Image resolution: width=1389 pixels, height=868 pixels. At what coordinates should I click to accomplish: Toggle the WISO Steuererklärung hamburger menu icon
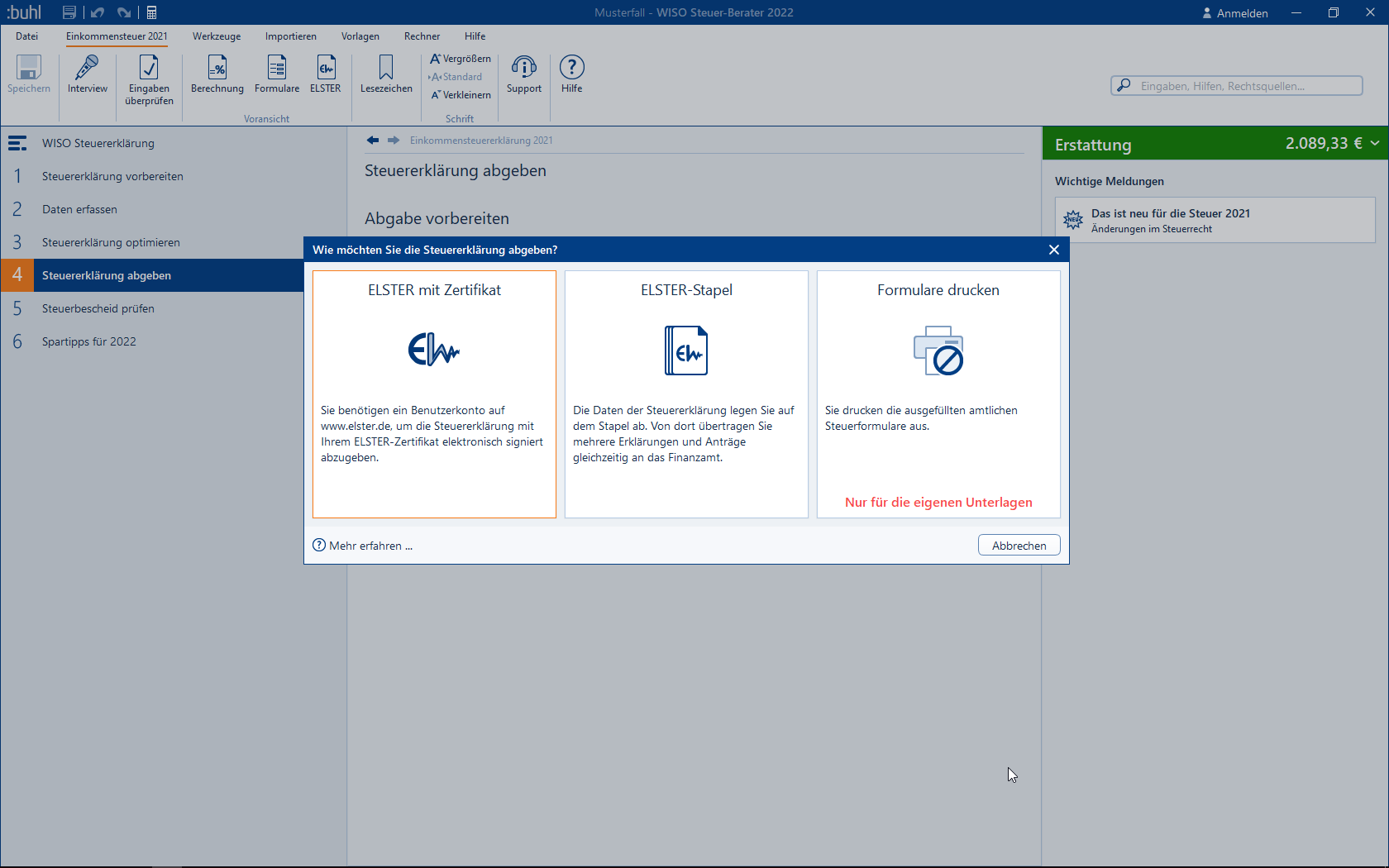point(17,143)
